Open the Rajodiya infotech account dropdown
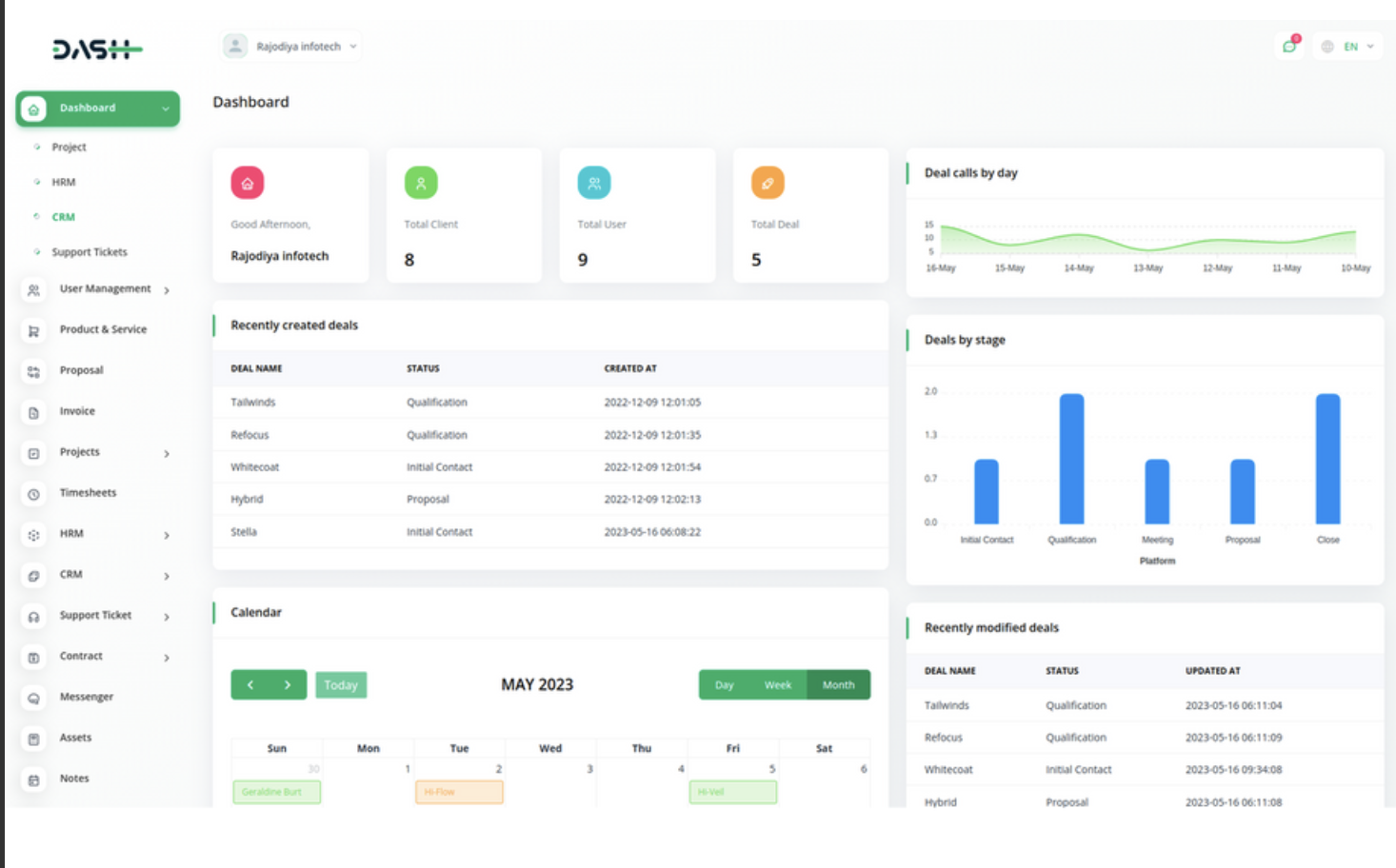The width and height of the screenshot is (1396, 868). 290,45
